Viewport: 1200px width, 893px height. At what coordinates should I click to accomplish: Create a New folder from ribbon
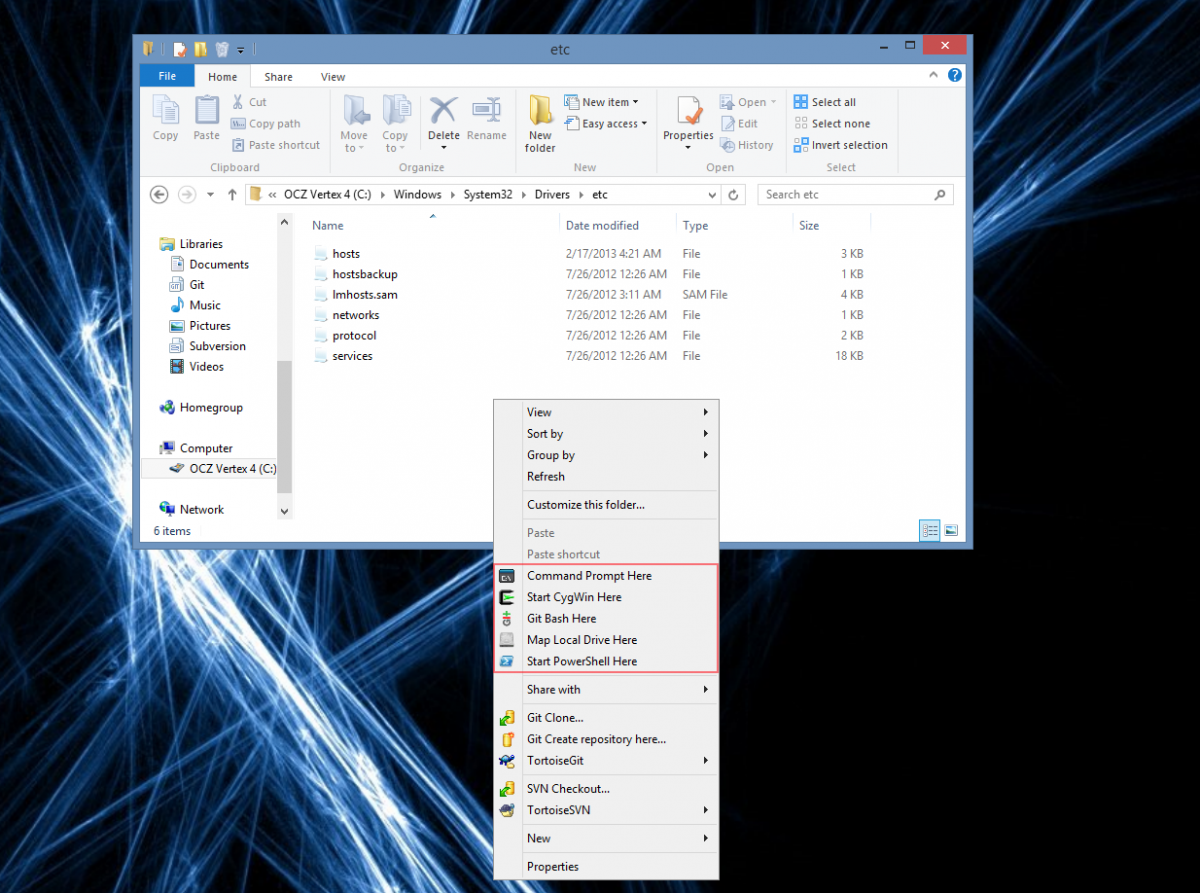point(540,124)
